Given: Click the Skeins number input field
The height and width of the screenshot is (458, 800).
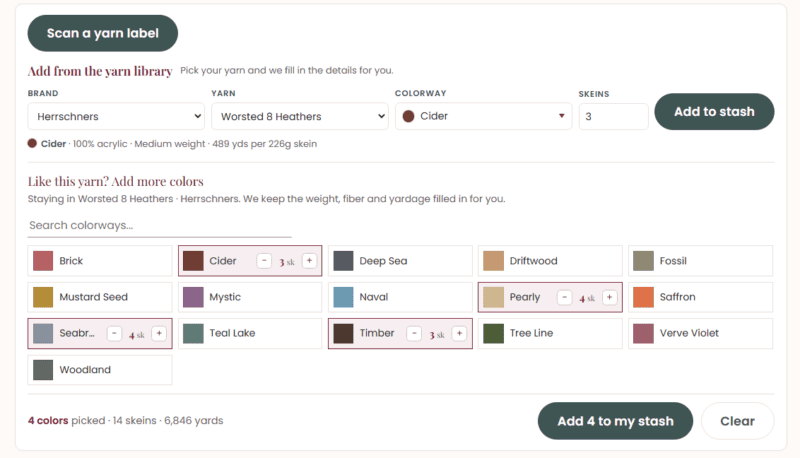Looking at the screenshot, I should (613, 116).
